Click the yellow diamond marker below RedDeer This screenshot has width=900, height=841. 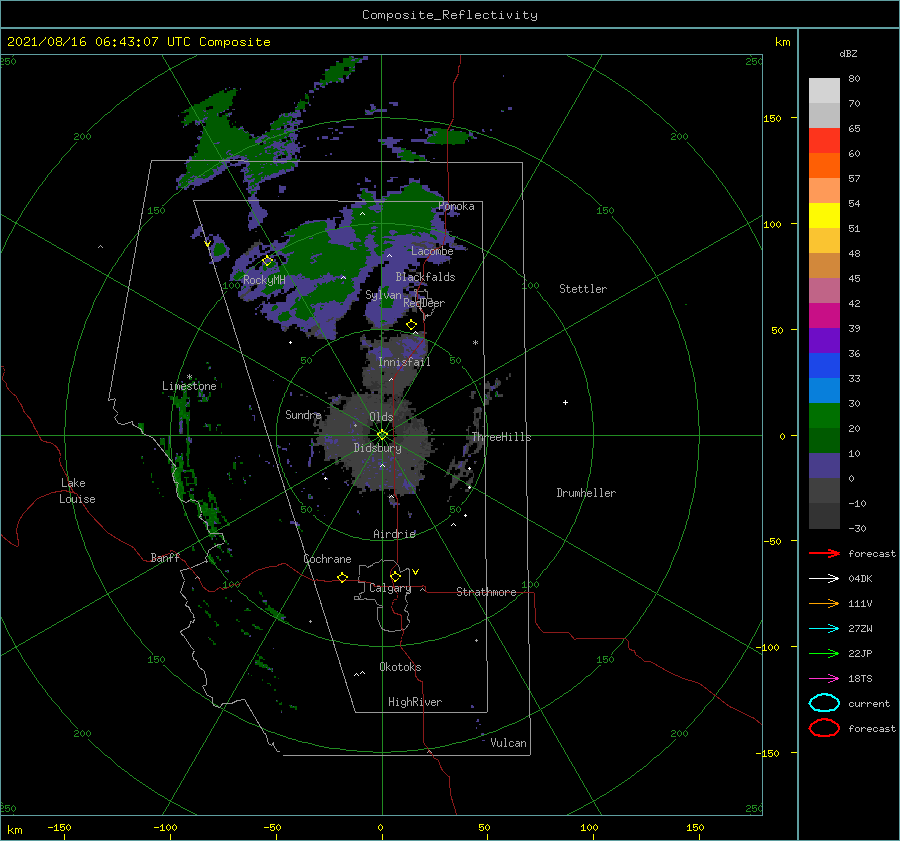tap(412, 325)
